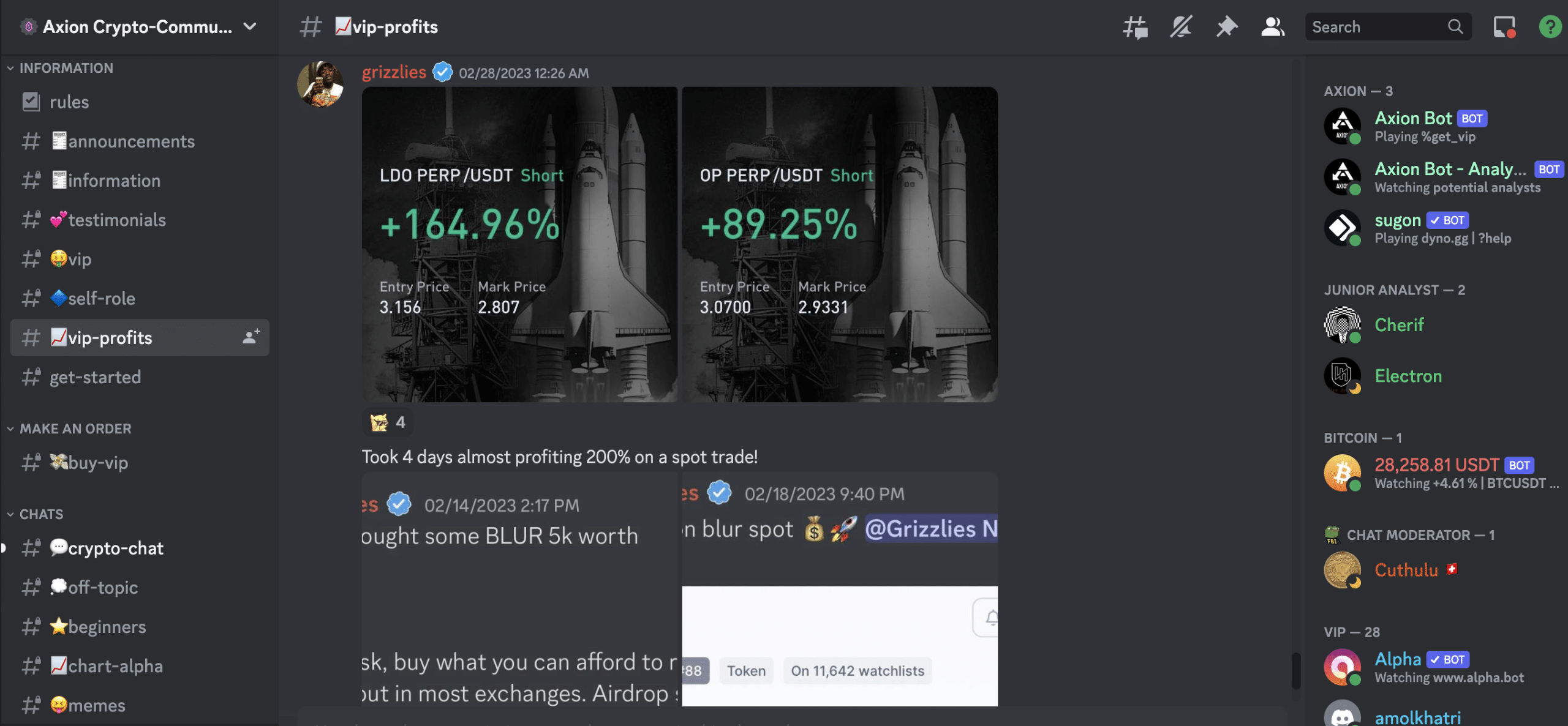Click the get-started channel button
The image size is (1568, 726).
95,376
